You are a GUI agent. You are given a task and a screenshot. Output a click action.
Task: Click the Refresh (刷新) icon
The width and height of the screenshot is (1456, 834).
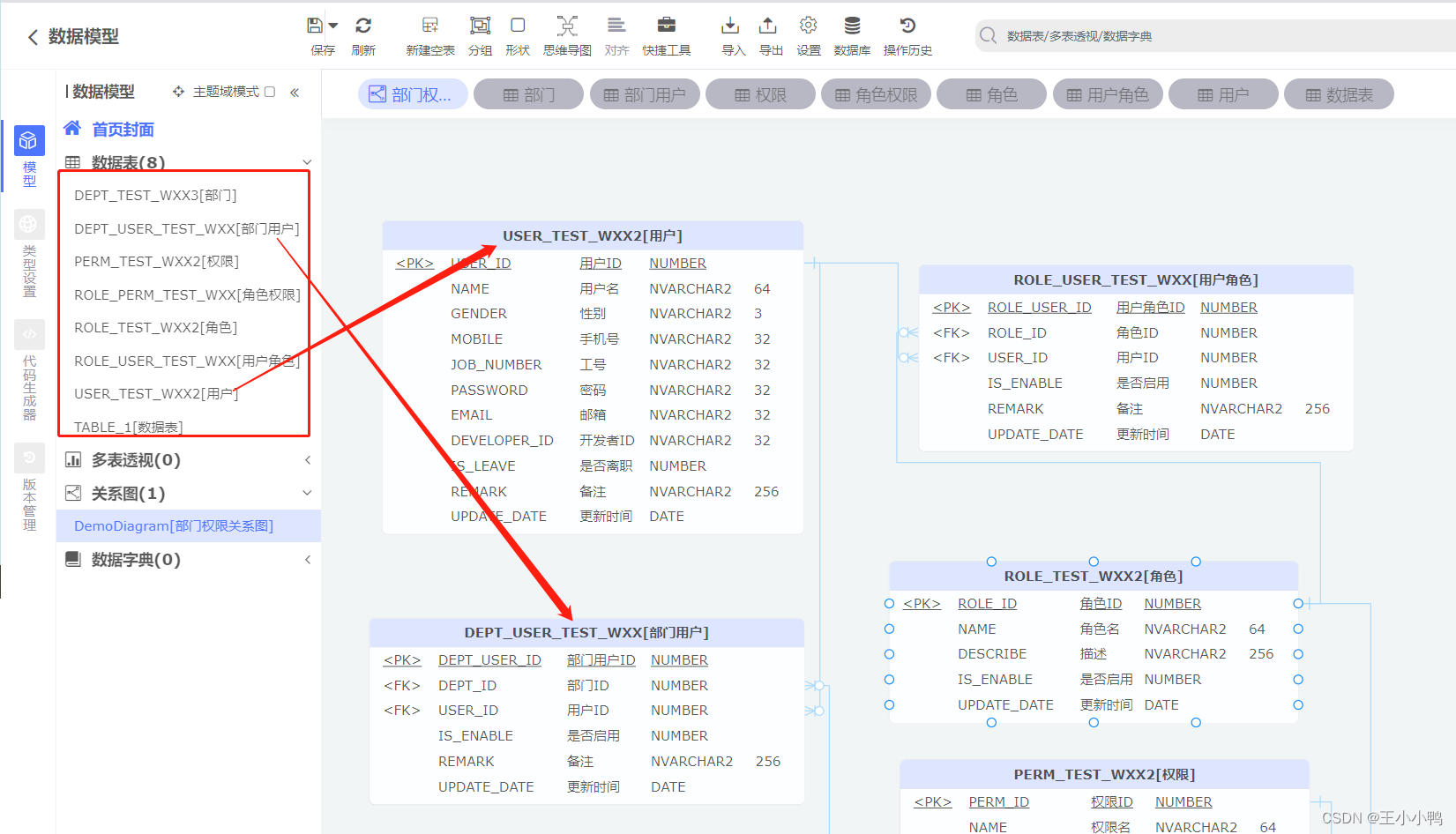(x=363, y=26)
